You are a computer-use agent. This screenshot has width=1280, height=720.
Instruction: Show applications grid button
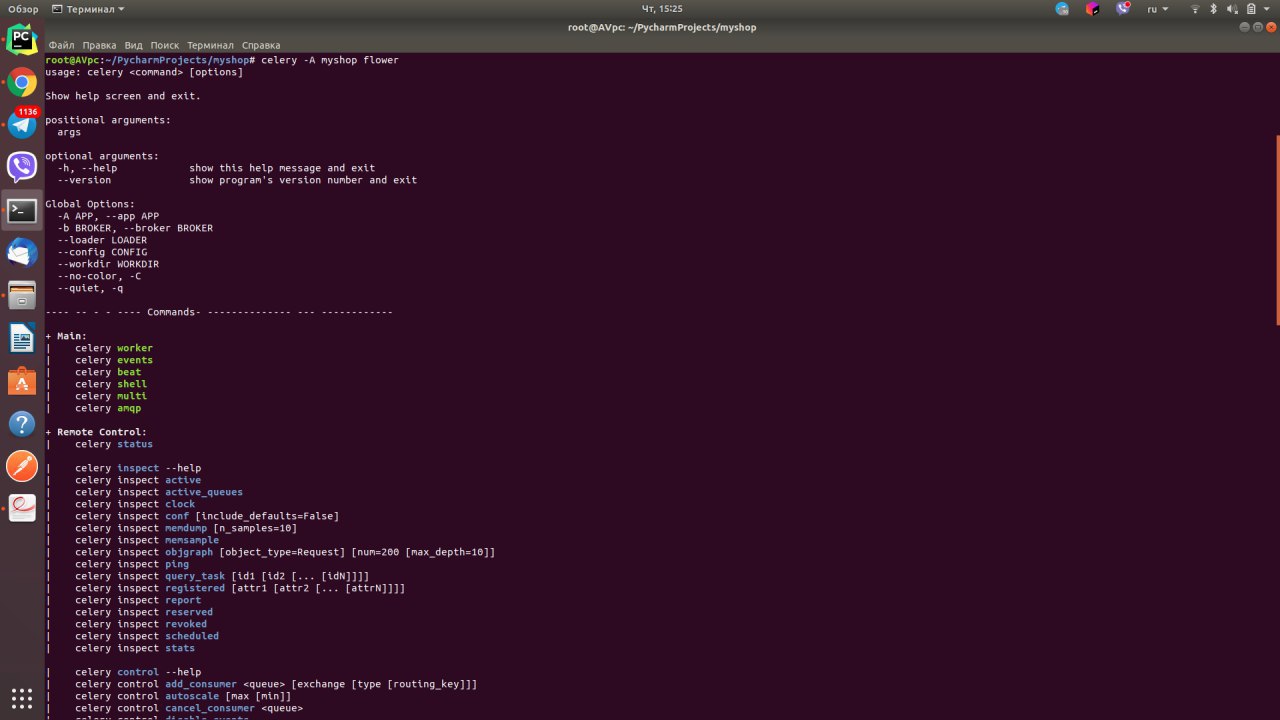[22, 697]
